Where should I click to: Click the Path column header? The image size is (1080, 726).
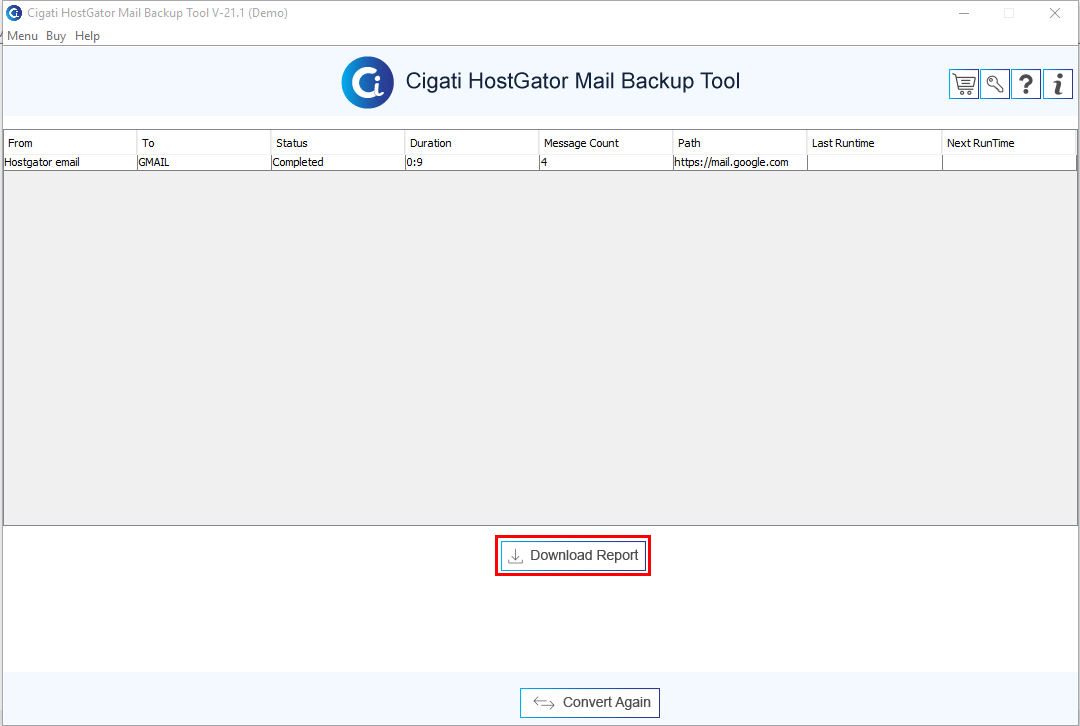pyautogui.click(x=740, y=143)
